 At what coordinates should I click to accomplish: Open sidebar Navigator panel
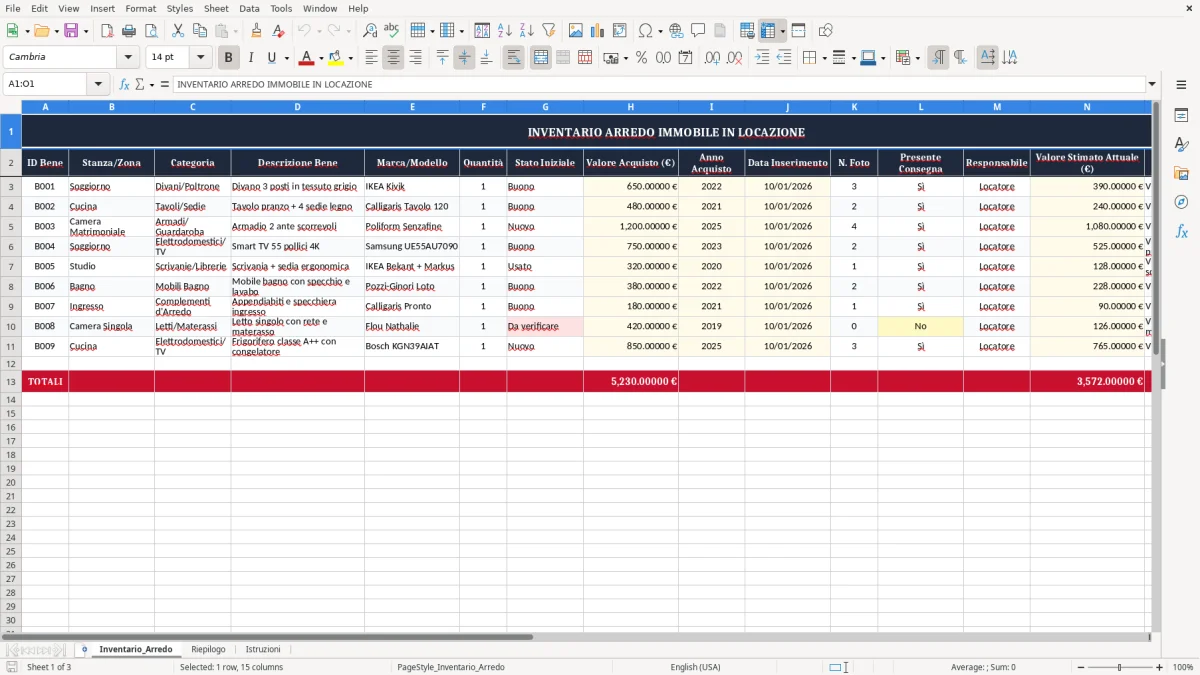point(1181,202)
